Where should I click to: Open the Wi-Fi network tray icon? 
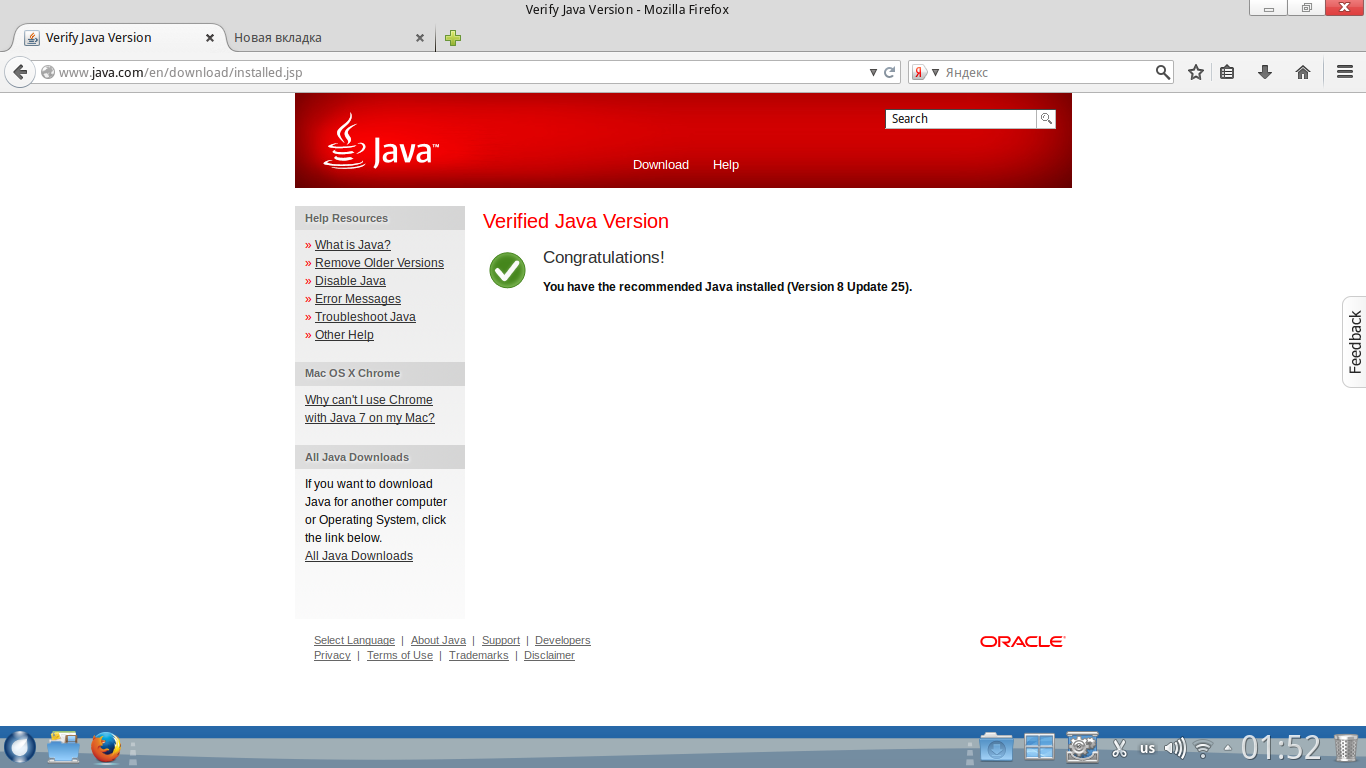tap(1203, 748)
